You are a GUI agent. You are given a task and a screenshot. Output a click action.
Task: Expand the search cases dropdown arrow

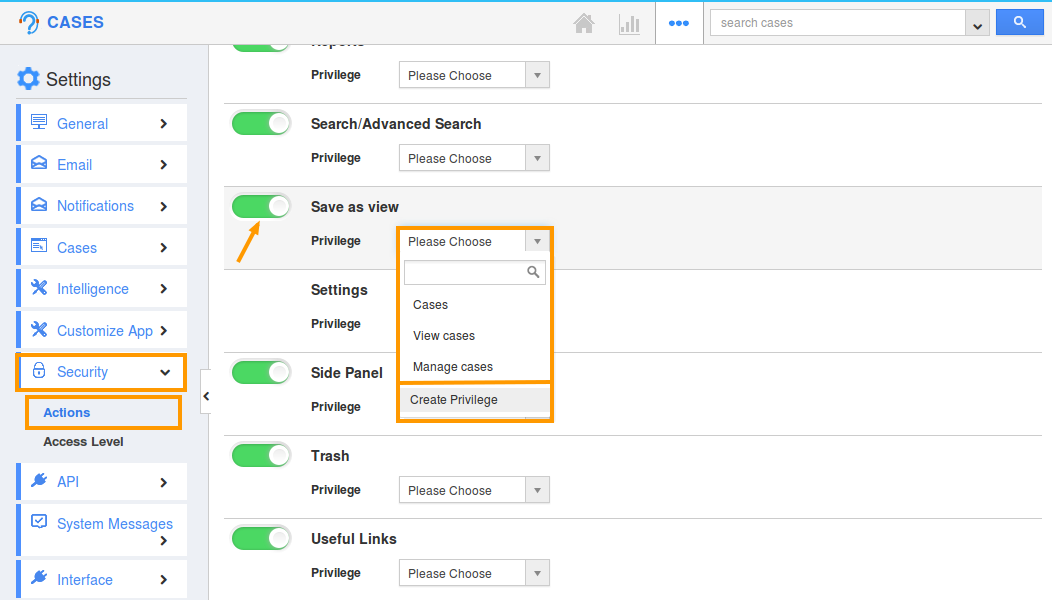tap(977, 24)
